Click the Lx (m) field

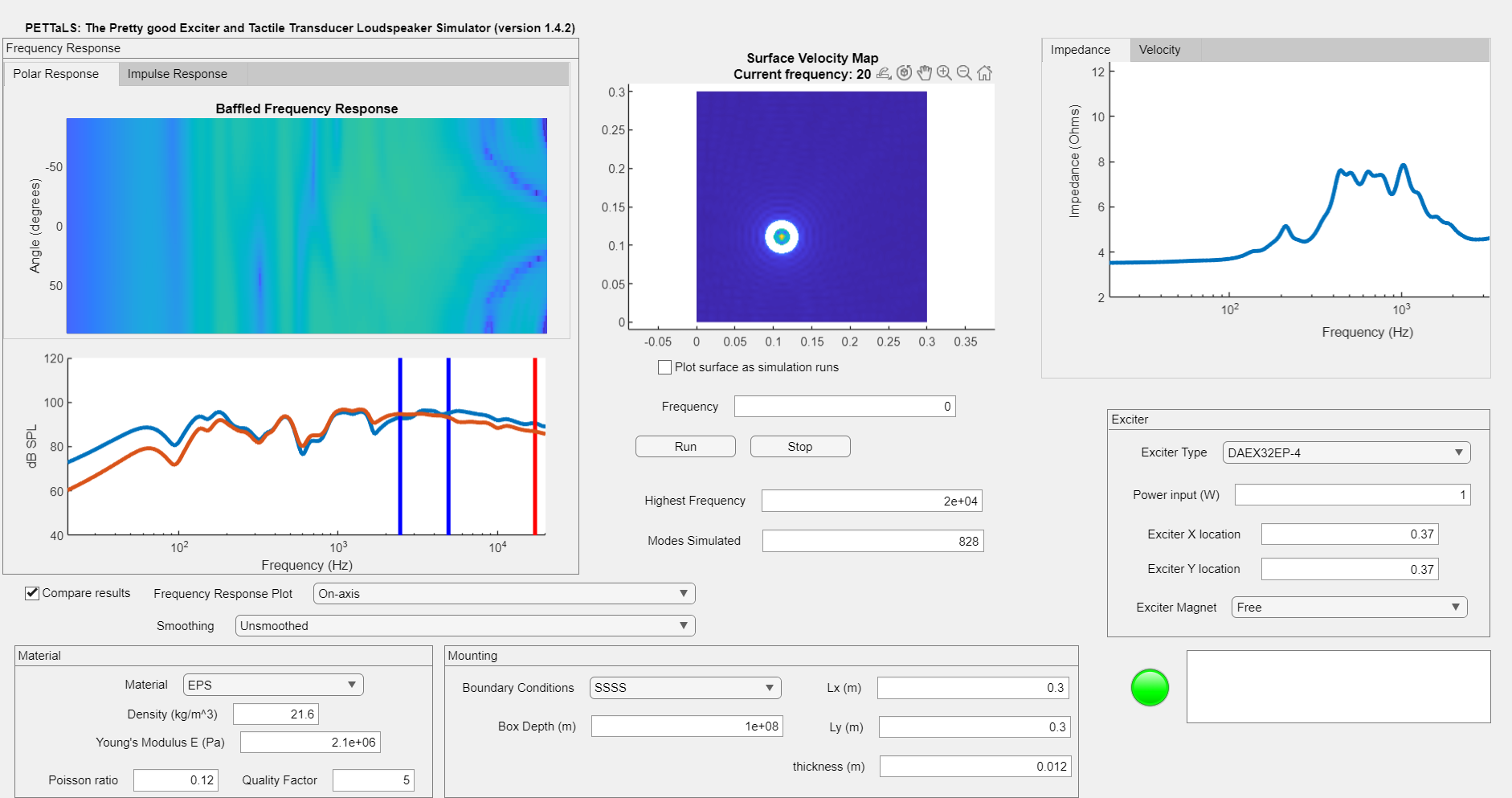point(974,688)
